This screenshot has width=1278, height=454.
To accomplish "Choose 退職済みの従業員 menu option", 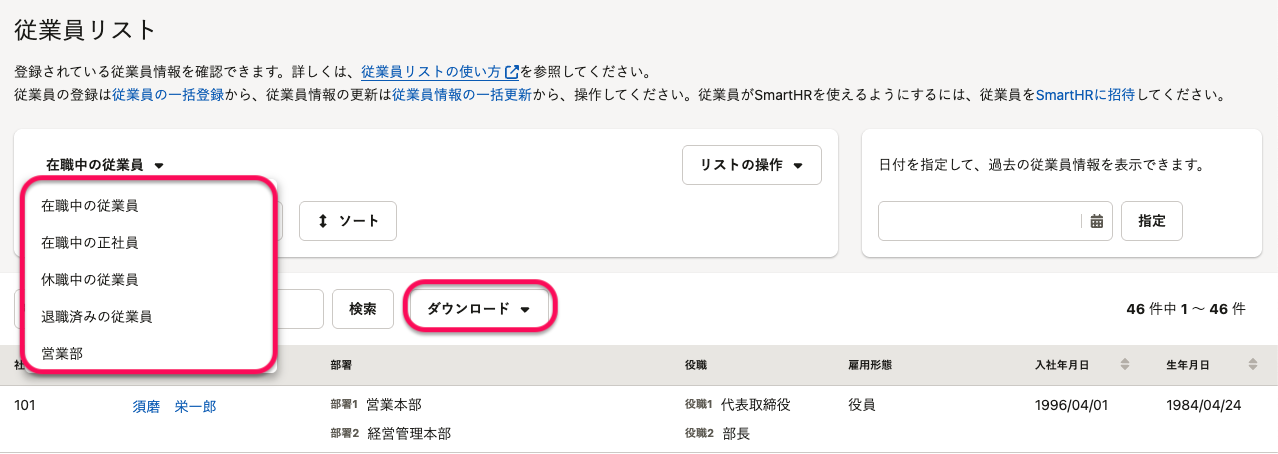I will point(97,317).
